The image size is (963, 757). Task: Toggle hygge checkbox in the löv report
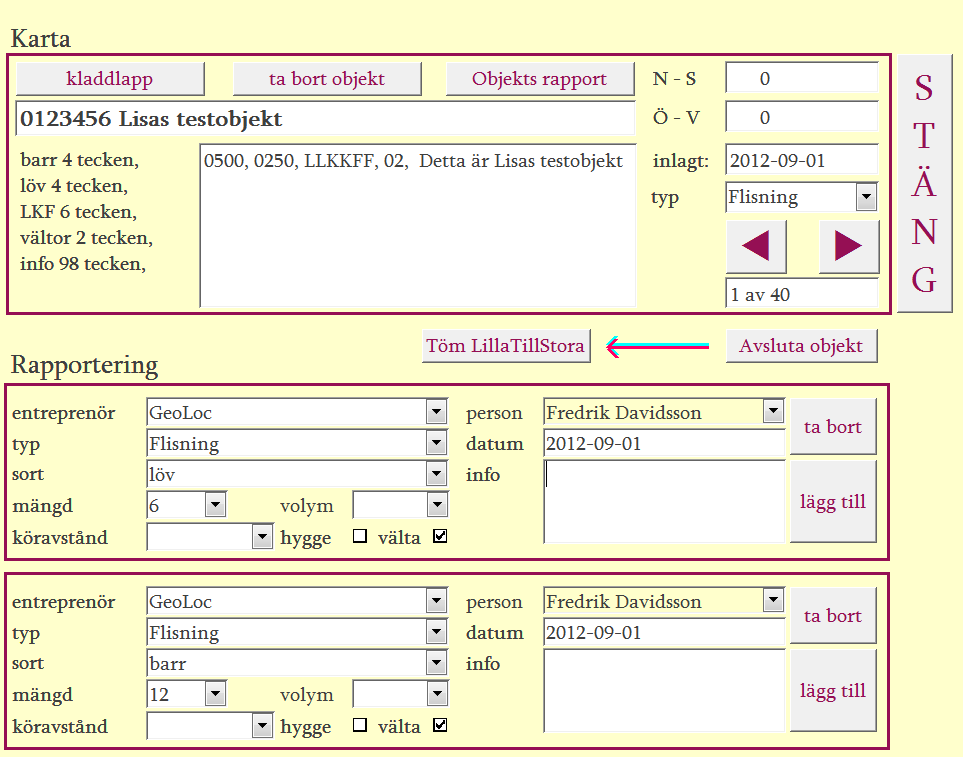click(360, 537)
